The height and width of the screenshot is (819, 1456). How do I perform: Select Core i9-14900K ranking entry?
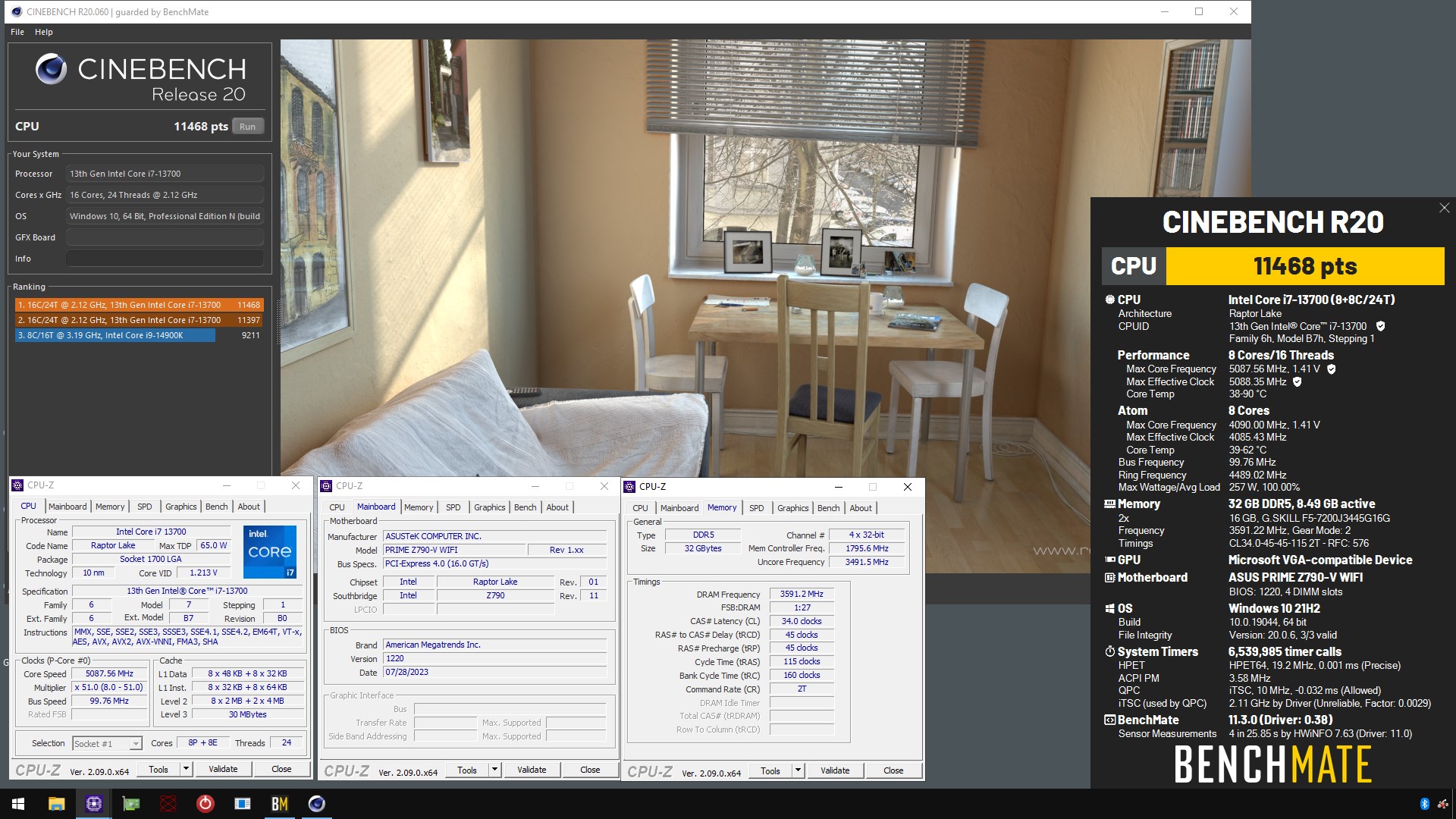click(x=139, y=335)
